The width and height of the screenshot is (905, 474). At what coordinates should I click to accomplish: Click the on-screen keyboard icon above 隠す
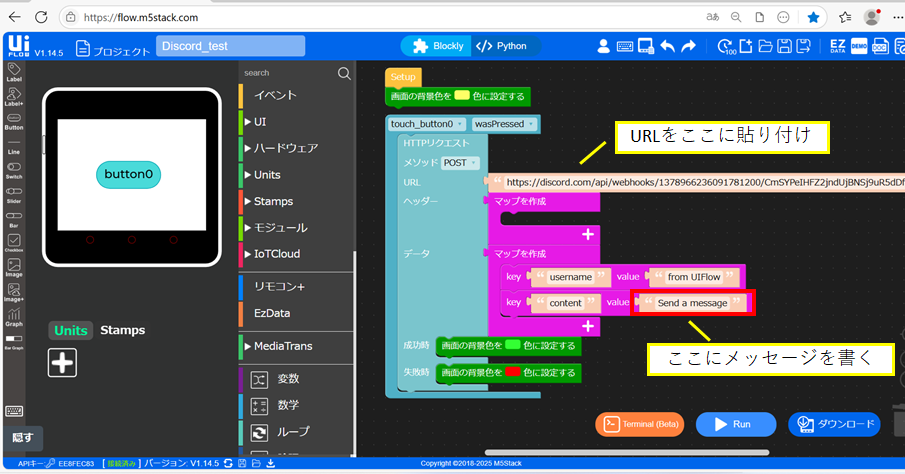coord(14,411)
